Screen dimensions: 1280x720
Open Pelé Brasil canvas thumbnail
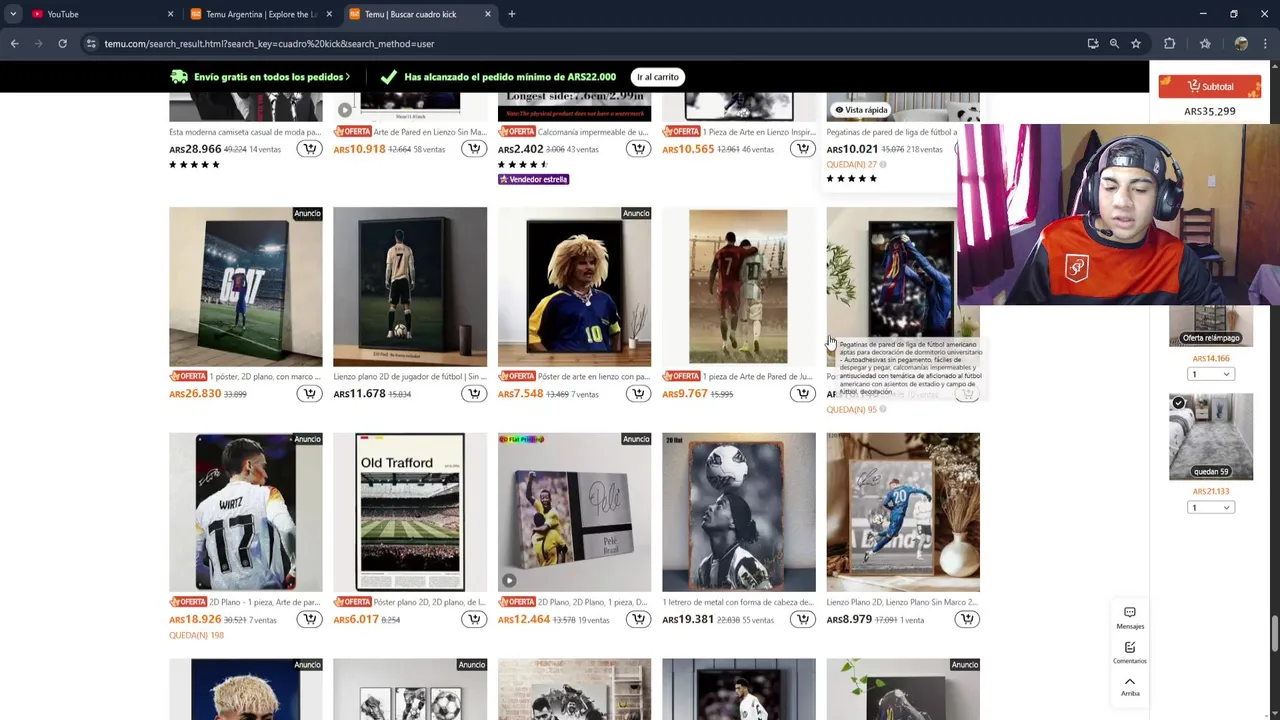pos(574,512)
